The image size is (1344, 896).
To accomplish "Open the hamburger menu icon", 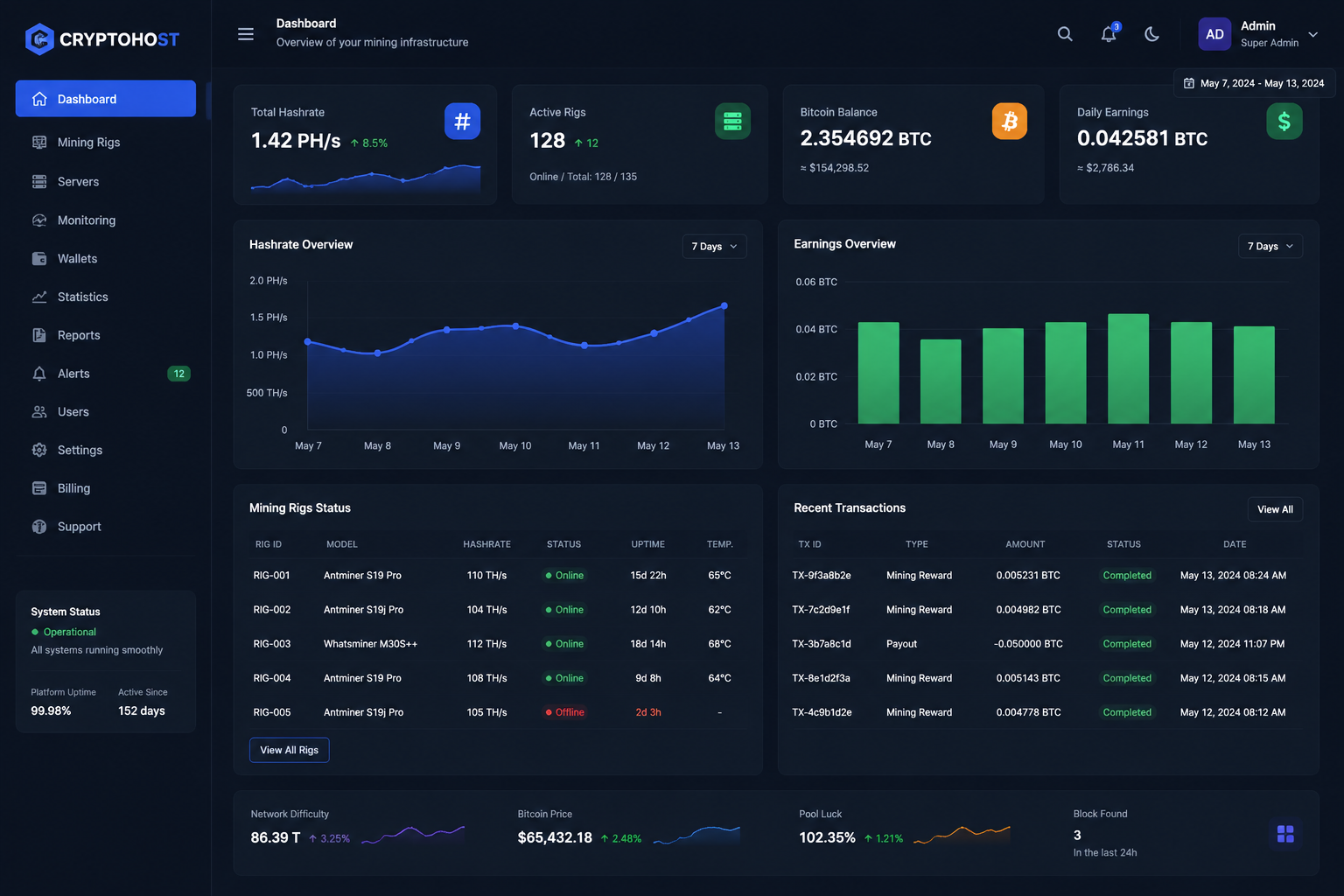I will click(x=246, y=34).
